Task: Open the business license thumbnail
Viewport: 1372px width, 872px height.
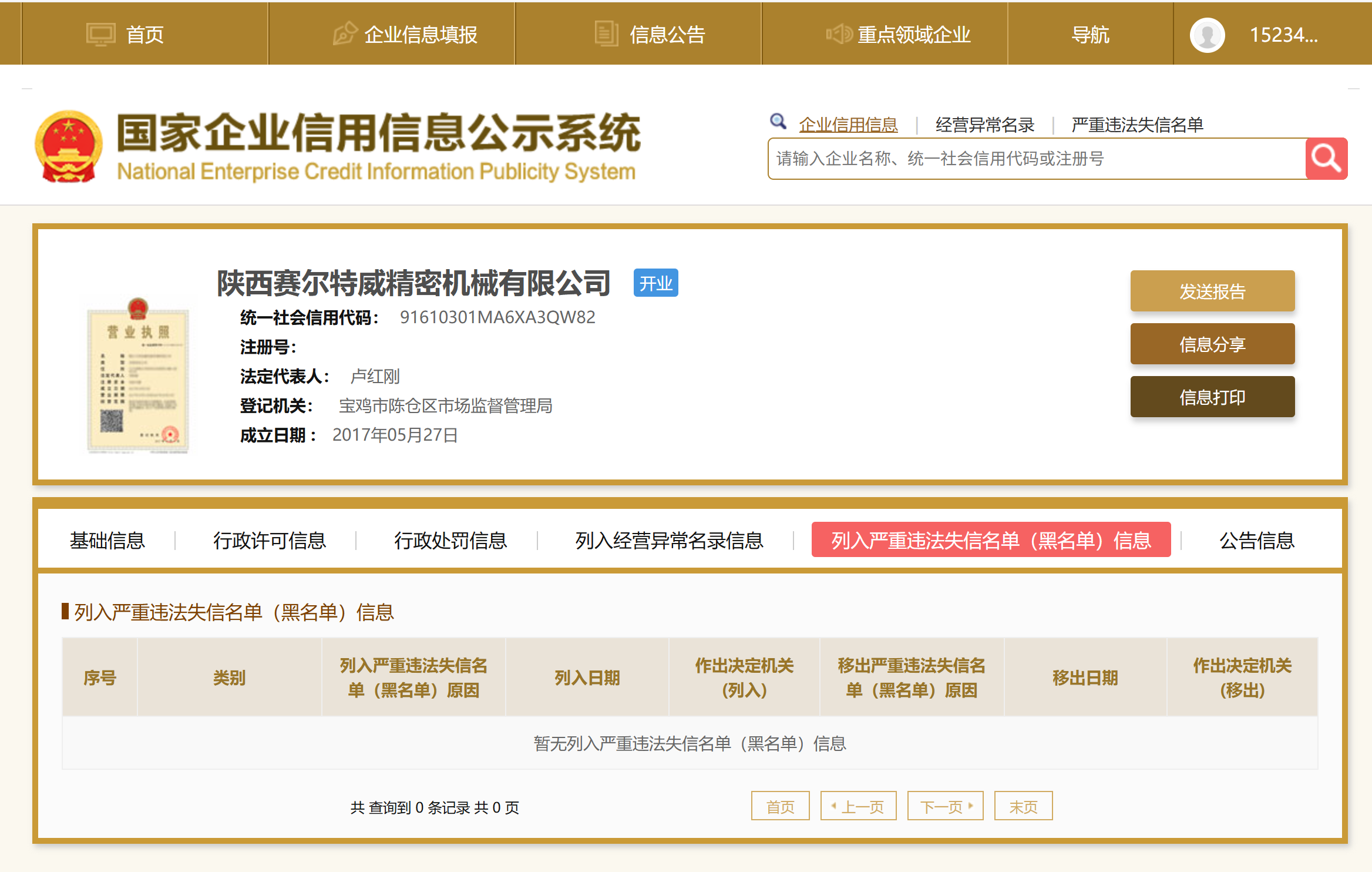Action: click(x=137, y=376)
